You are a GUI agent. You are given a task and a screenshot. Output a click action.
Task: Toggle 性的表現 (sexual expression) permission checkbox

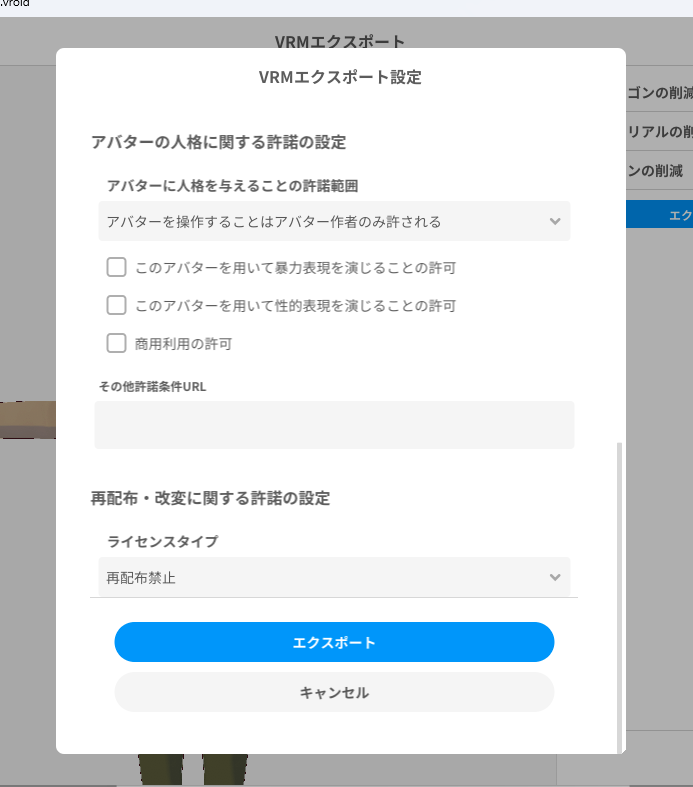click(x=116, y=305)
